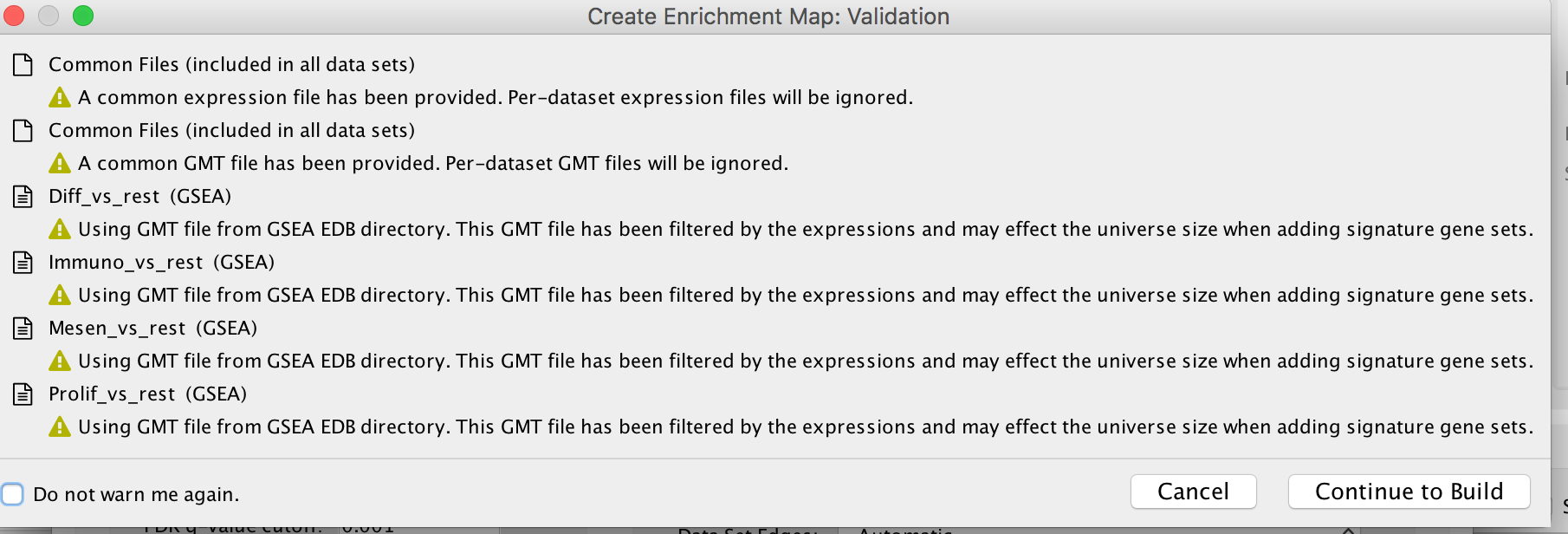This screenshot has width=1568, height=534.
Task: Click the Mesen_vs_rest dataset file icon
Action: coord(23,328)
